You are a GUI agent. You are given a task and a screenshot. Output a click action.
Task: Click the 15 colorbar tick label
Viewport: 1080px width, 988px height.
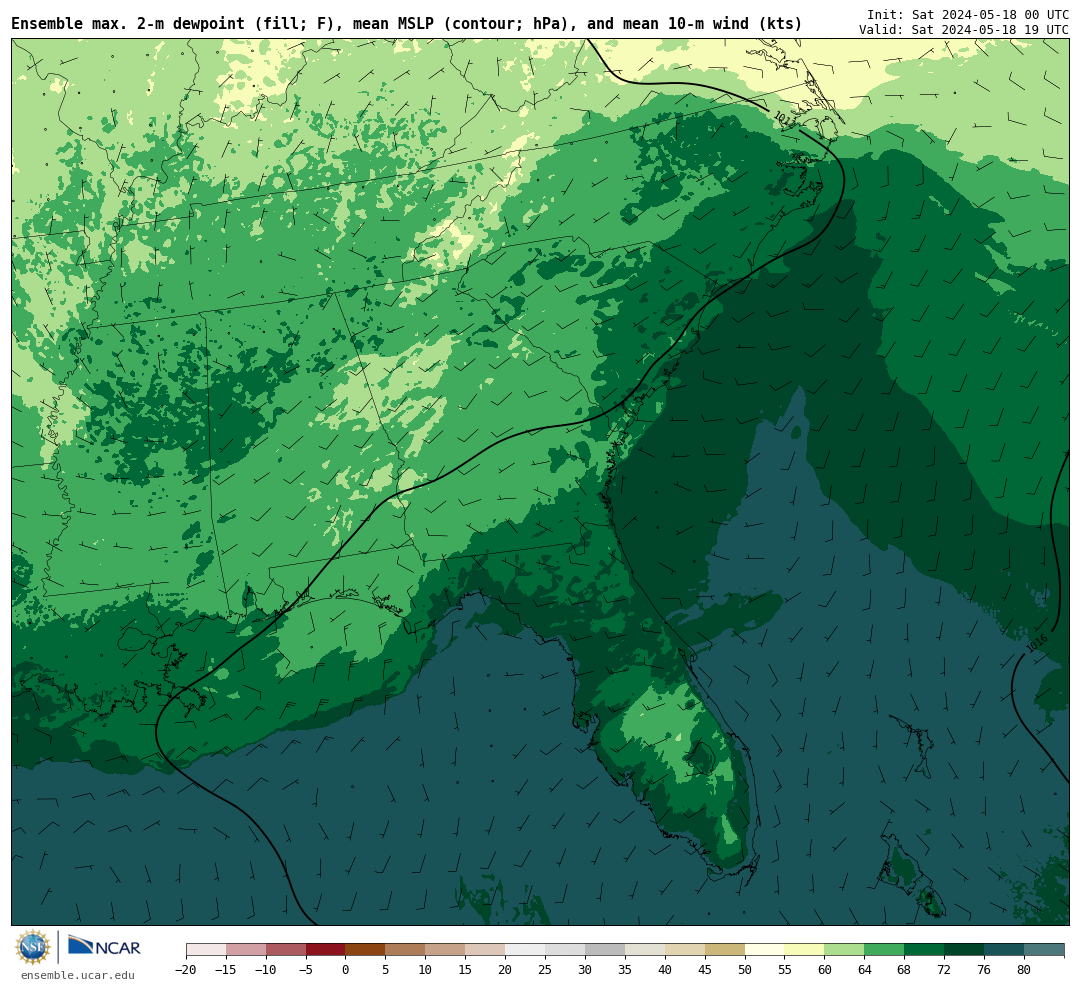point(466,970)
